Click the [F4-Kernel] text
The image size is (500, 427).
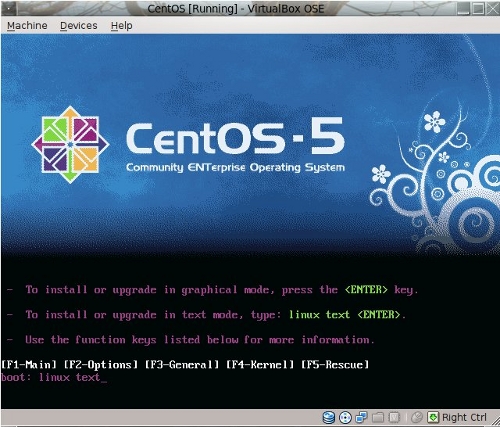260,365
